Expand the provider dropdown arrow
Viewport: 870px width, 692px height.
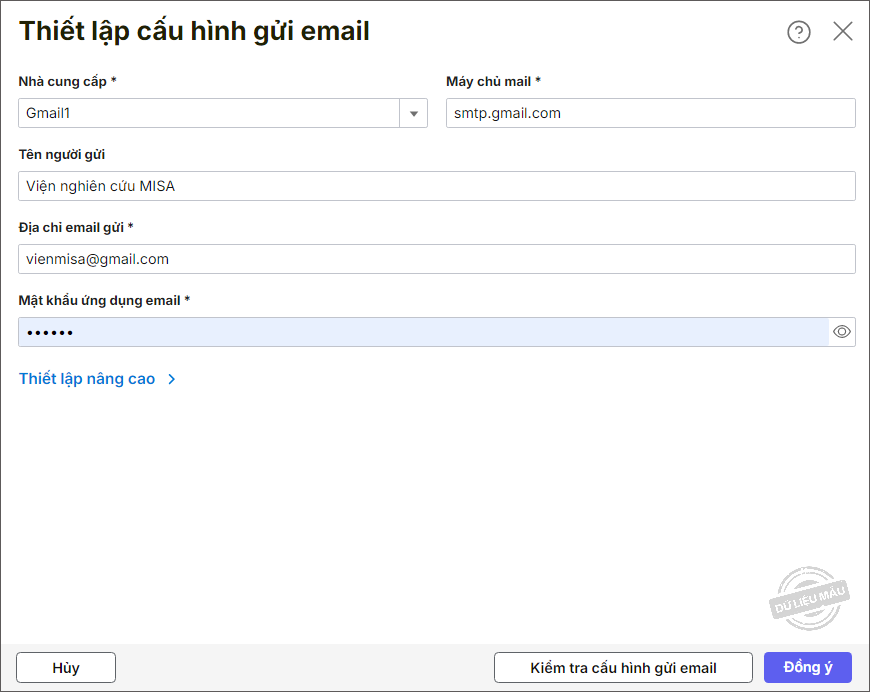point(413,114)
